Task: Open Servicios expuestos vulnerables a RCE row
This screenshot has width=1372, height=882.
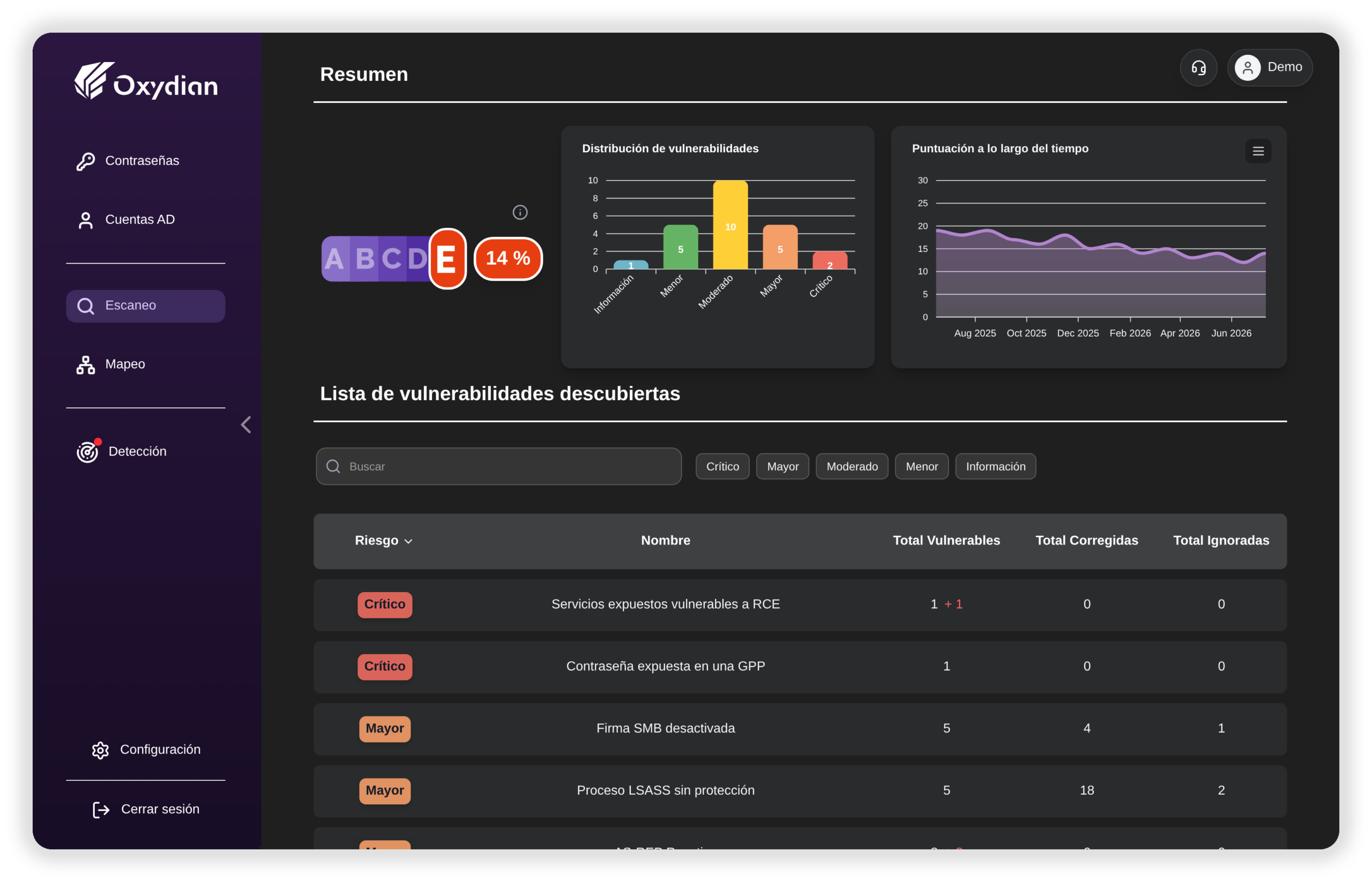Action: coord(800,606)
